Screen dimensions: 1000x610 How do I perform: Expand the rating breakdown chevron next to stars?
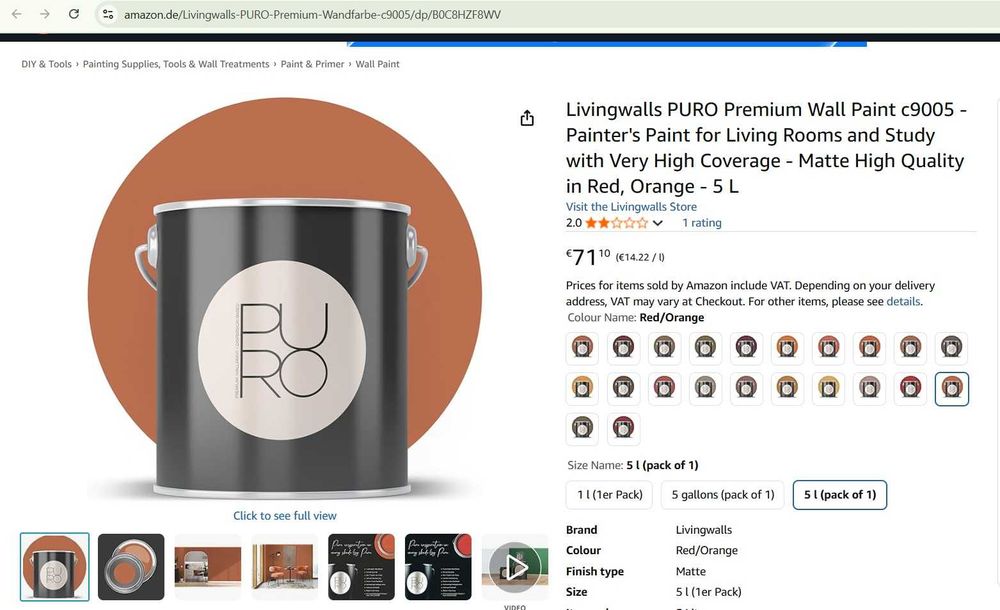(658, 223)
